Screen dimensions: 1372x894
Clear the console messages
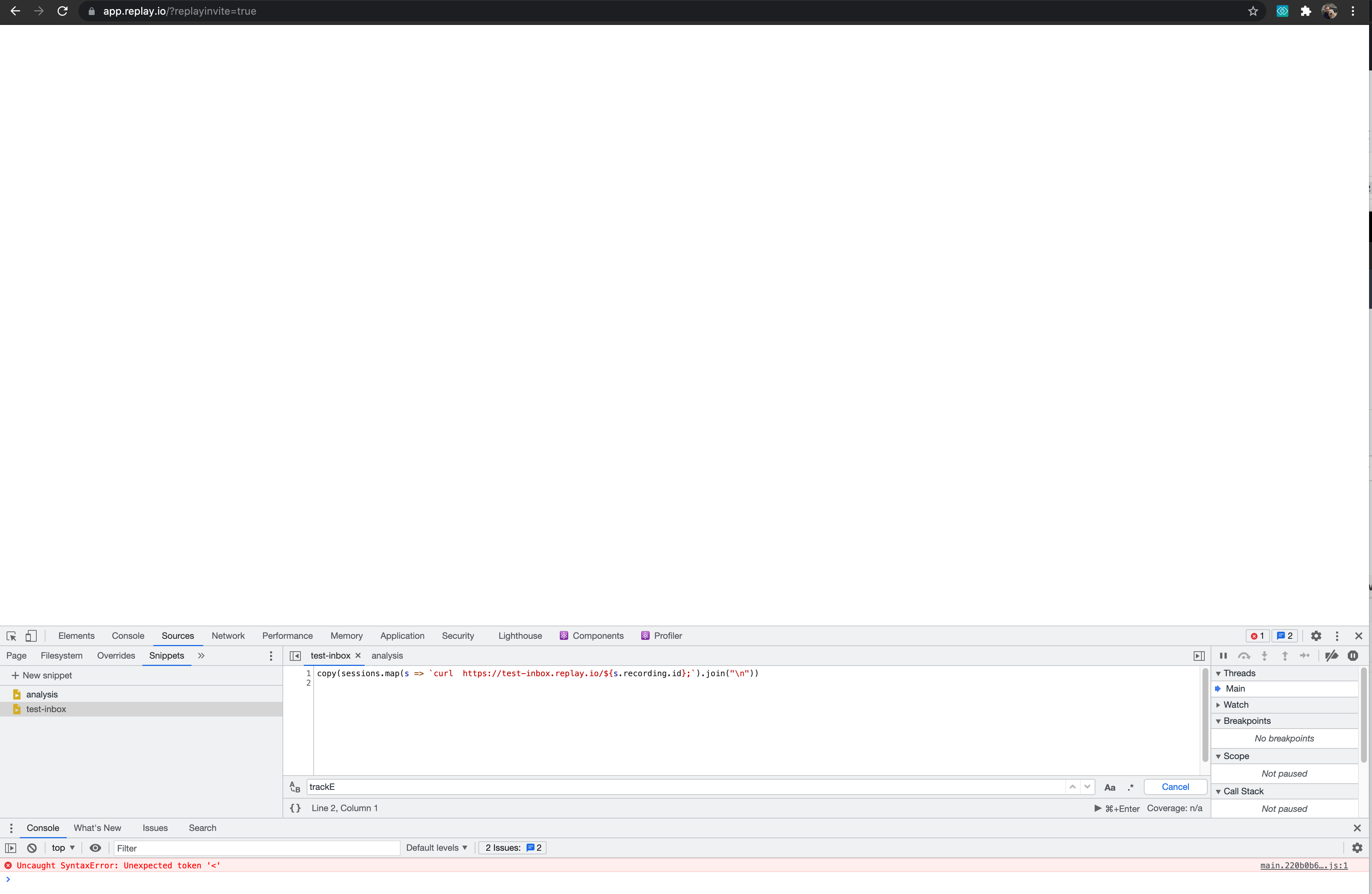(x=32, y=848)
